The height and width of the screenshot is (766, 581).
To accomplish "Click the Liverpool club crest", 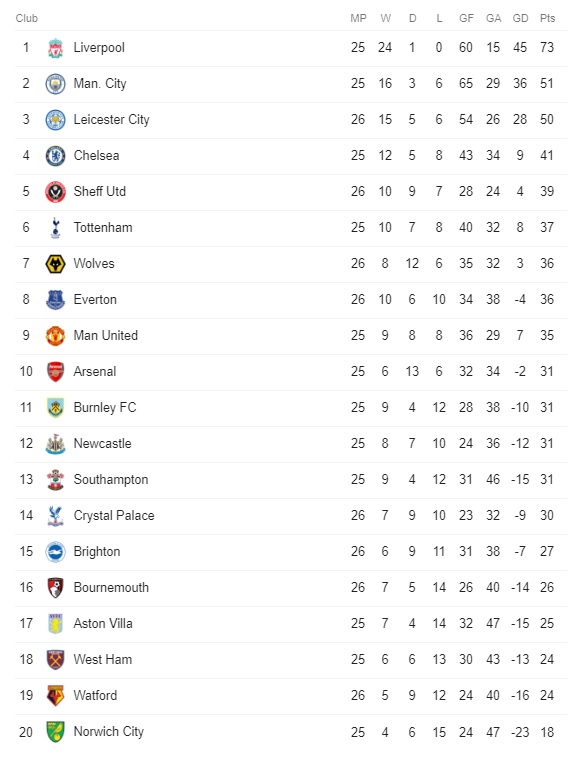I will tap(55, 48).
